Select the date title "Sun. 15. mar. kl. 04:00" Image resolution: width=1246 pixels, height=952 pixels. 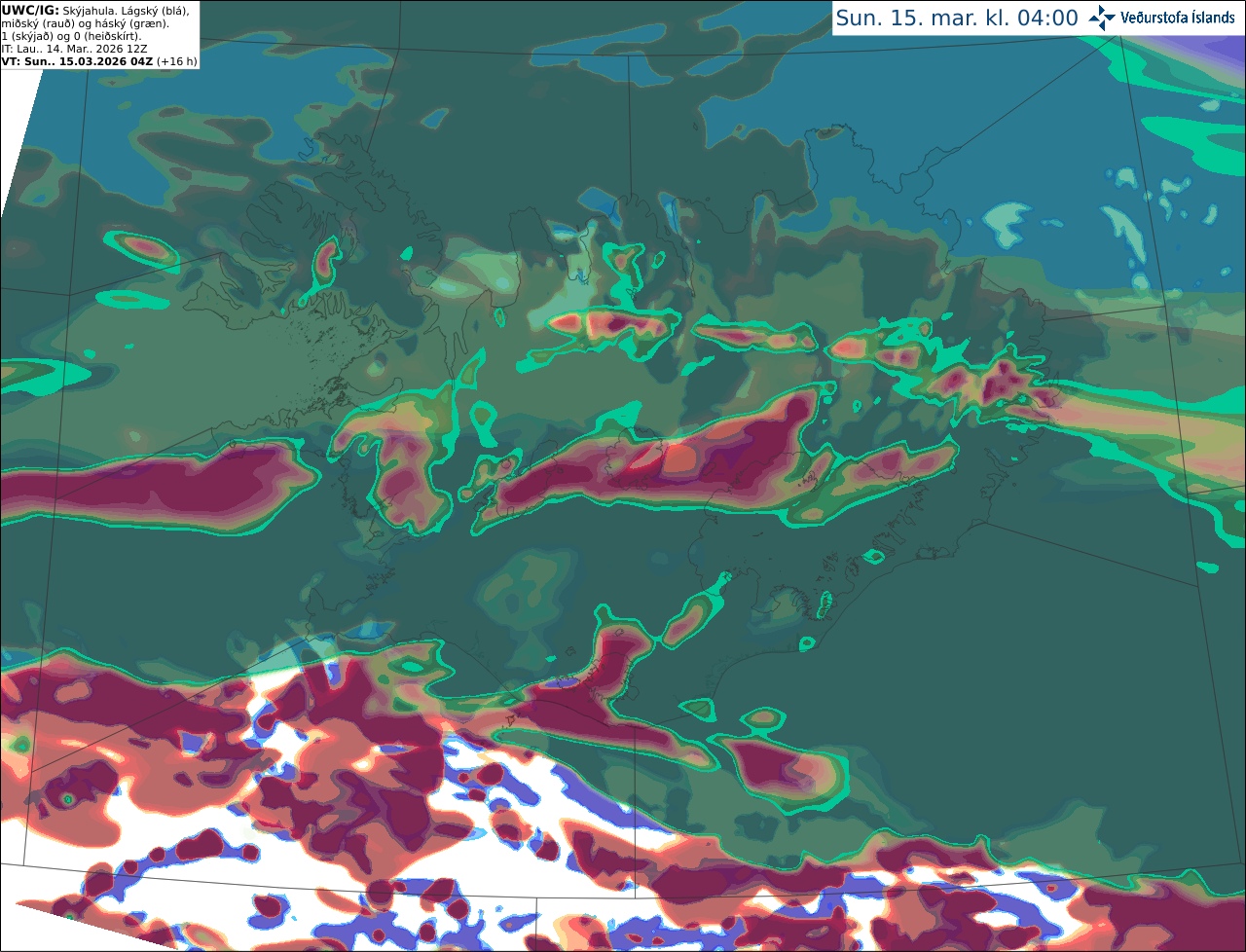(x=957, y=18)
